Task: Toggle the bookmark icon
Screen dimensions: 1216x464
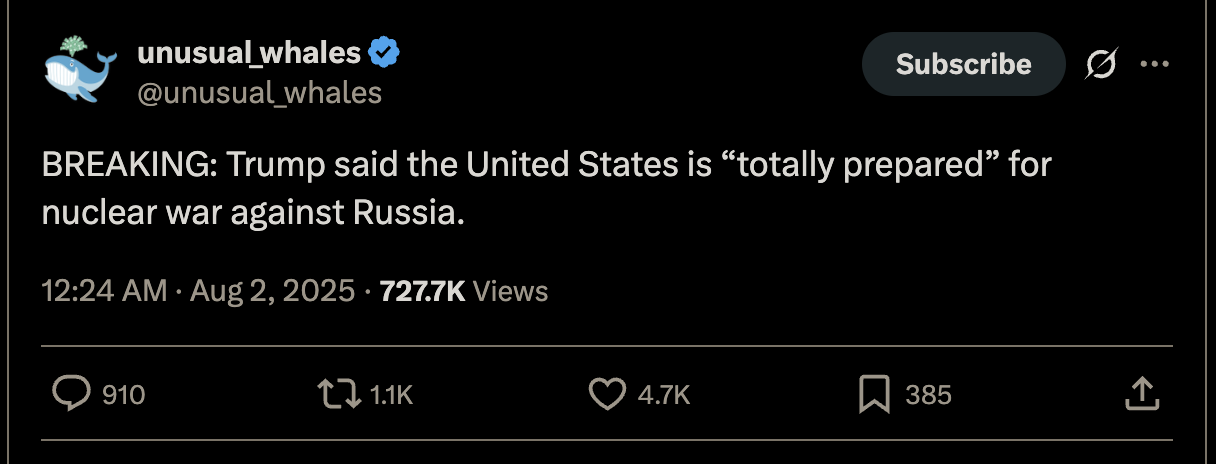Action: point(874,395)
